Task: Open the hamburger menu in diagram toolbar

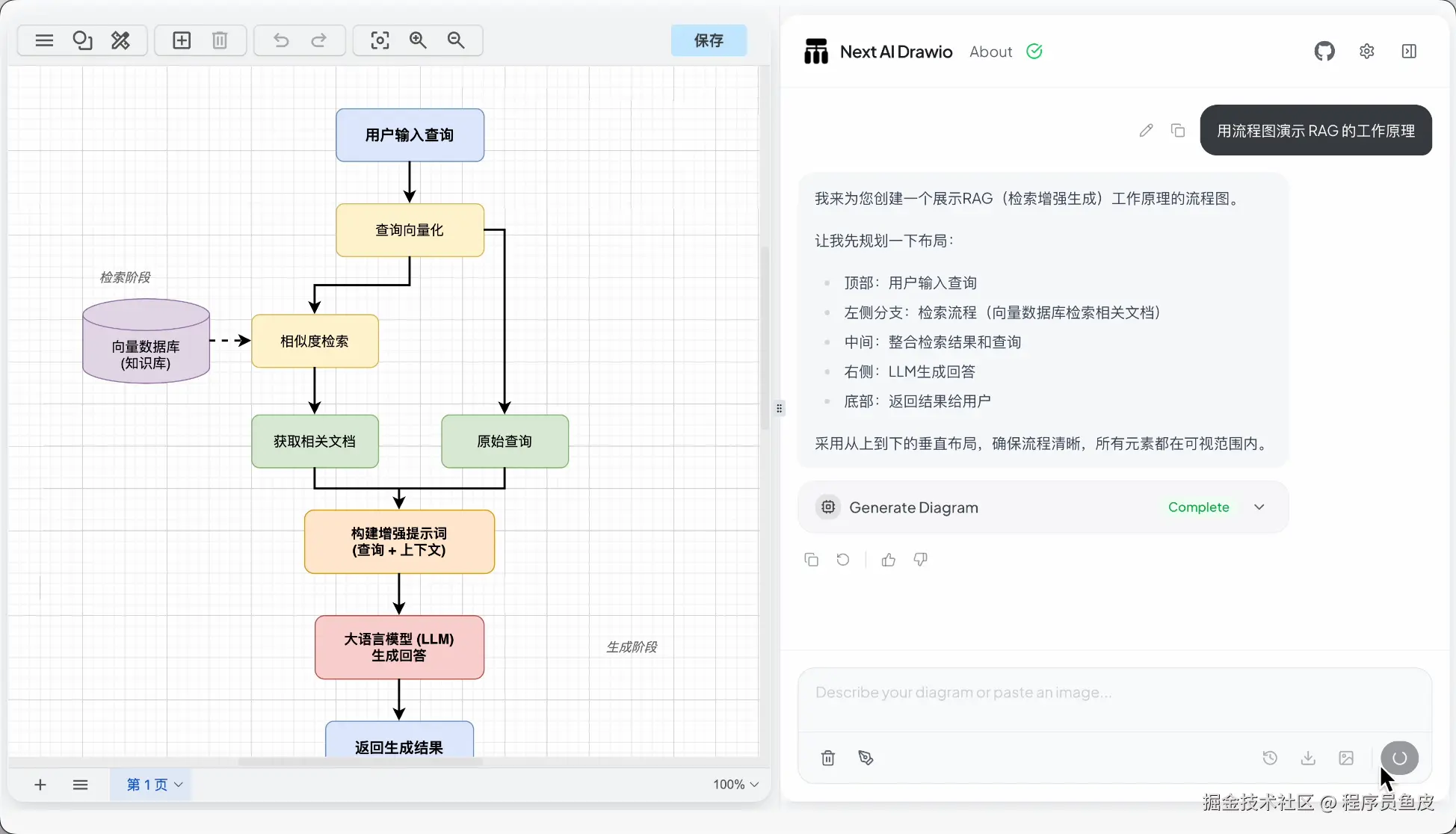Action: point(44,40)
